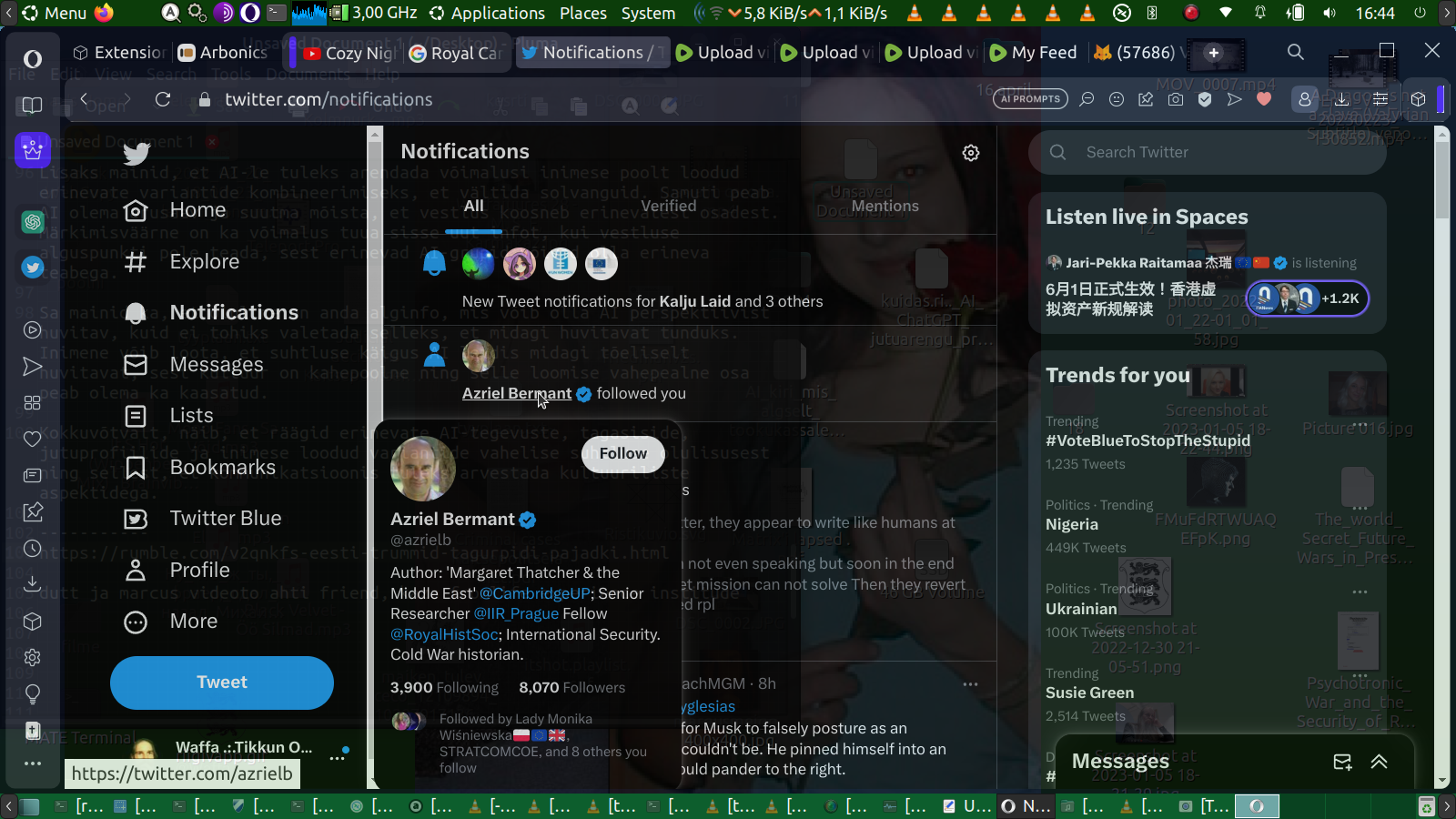The height and width of the screenshot is (819, 1456).
Task: Open Explore in Twitter navigation
Action: [x=182, y=262]
